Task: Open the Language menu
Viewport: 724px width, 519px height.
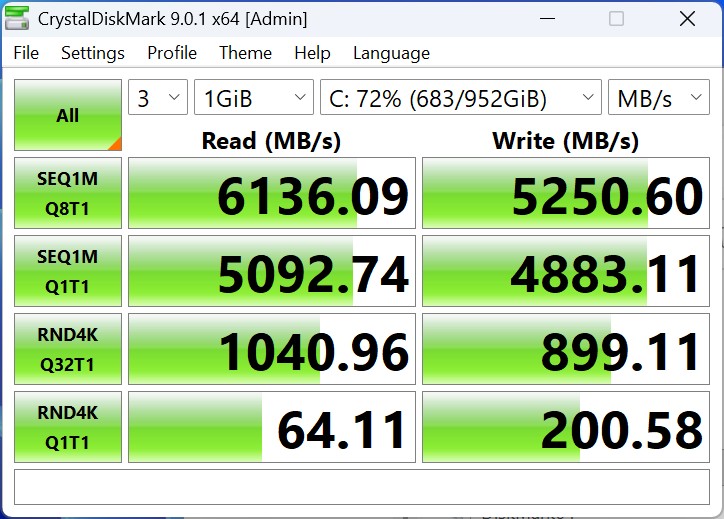Action: (391, 53)
